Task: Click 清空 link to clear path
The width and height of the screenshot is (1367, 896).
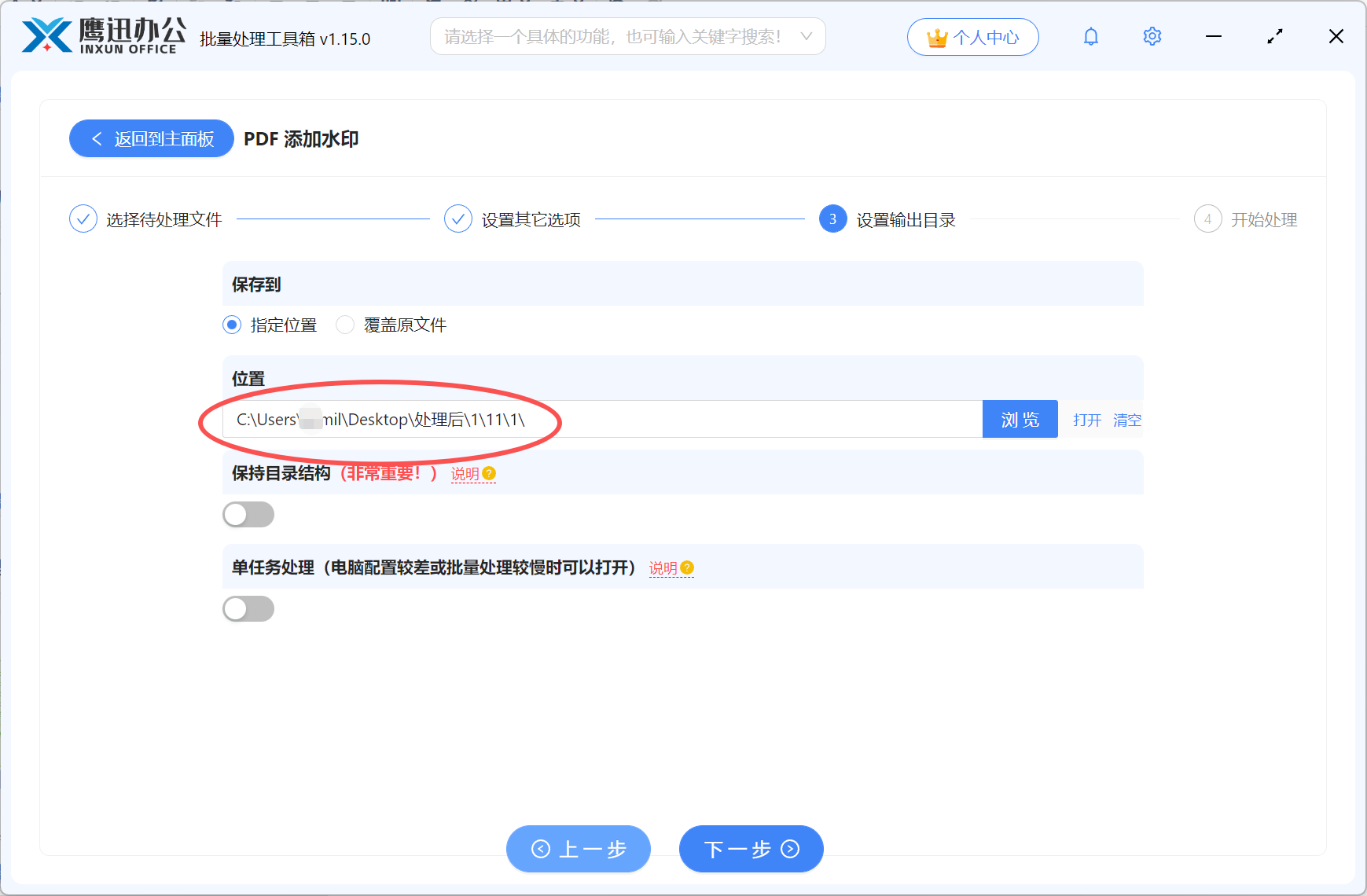Action: (x=1127, y=420)
